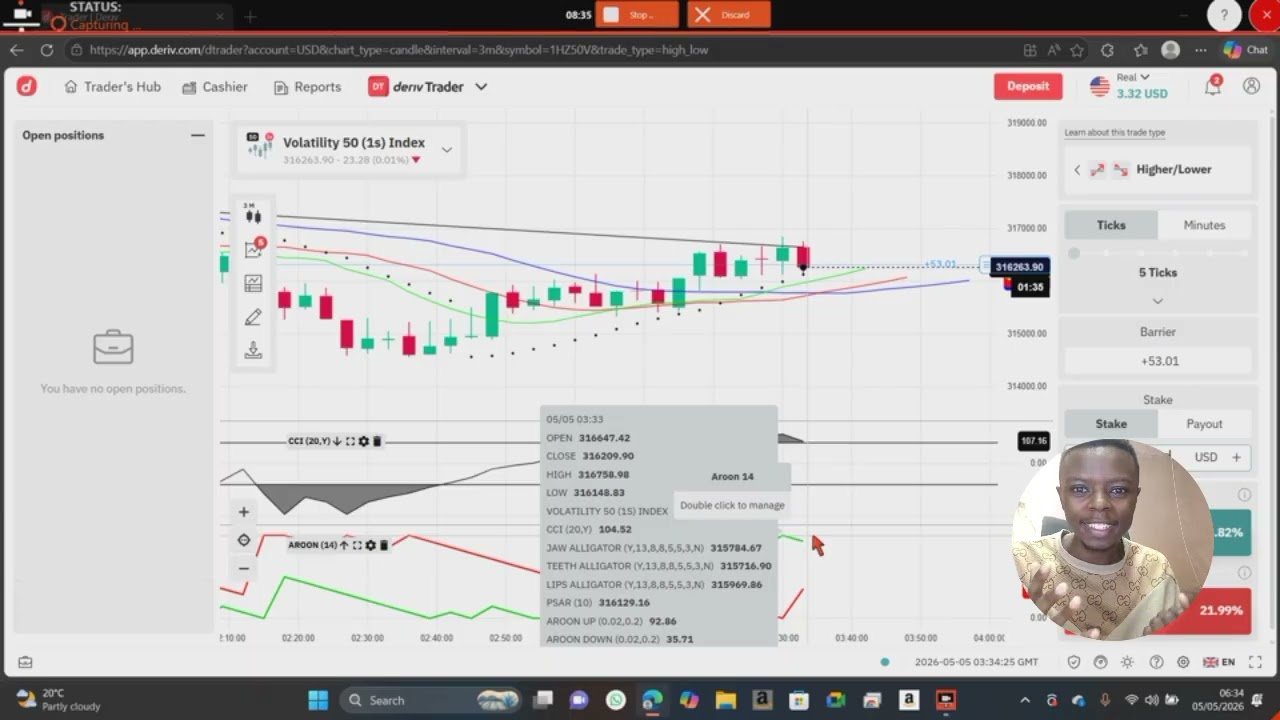Open AROON (14) settings gear
This screenshot has width=1280, height=720.
[x=370, y=545]
